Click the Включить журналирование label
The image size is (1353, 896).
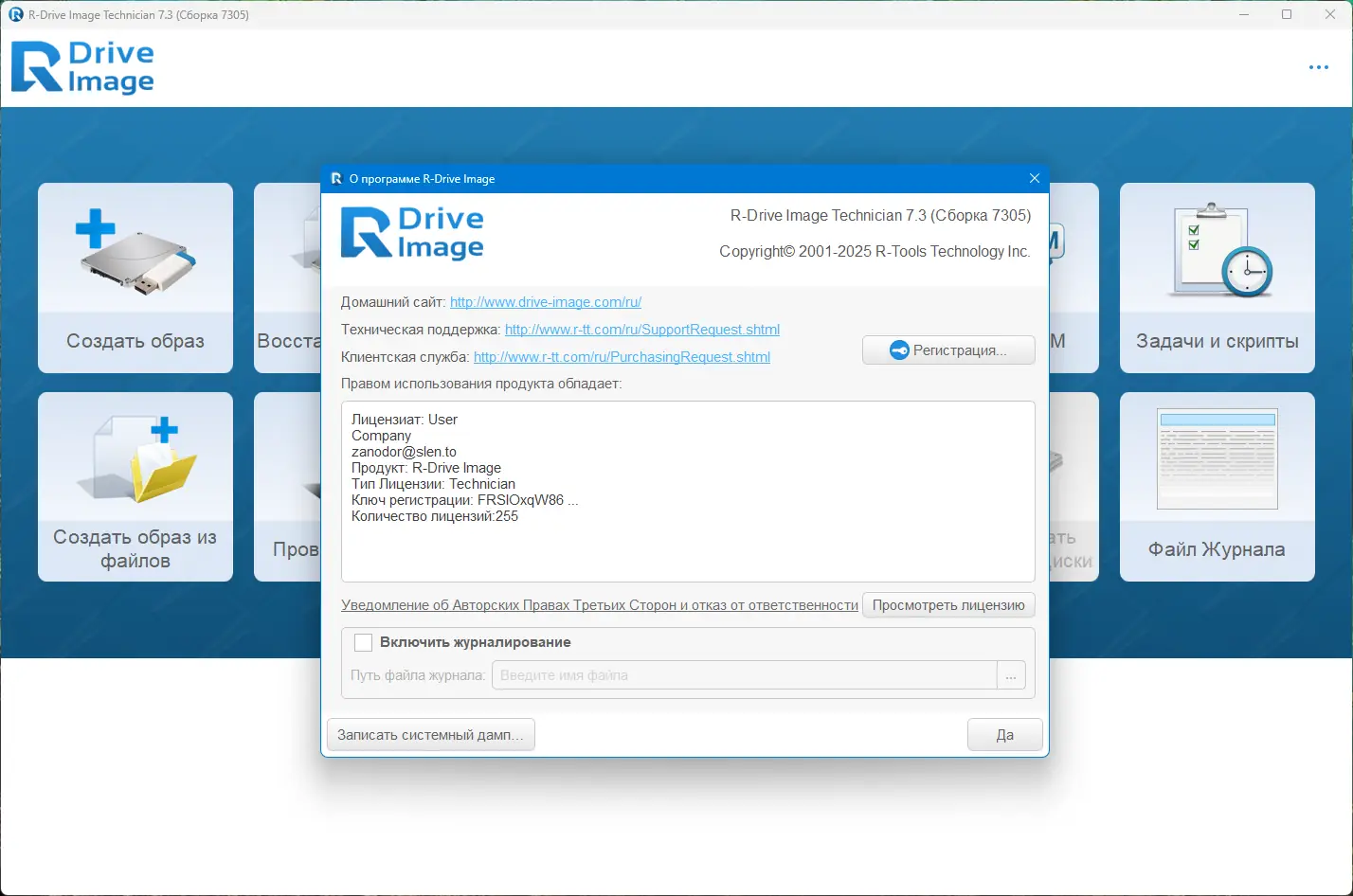click(476, 642)
